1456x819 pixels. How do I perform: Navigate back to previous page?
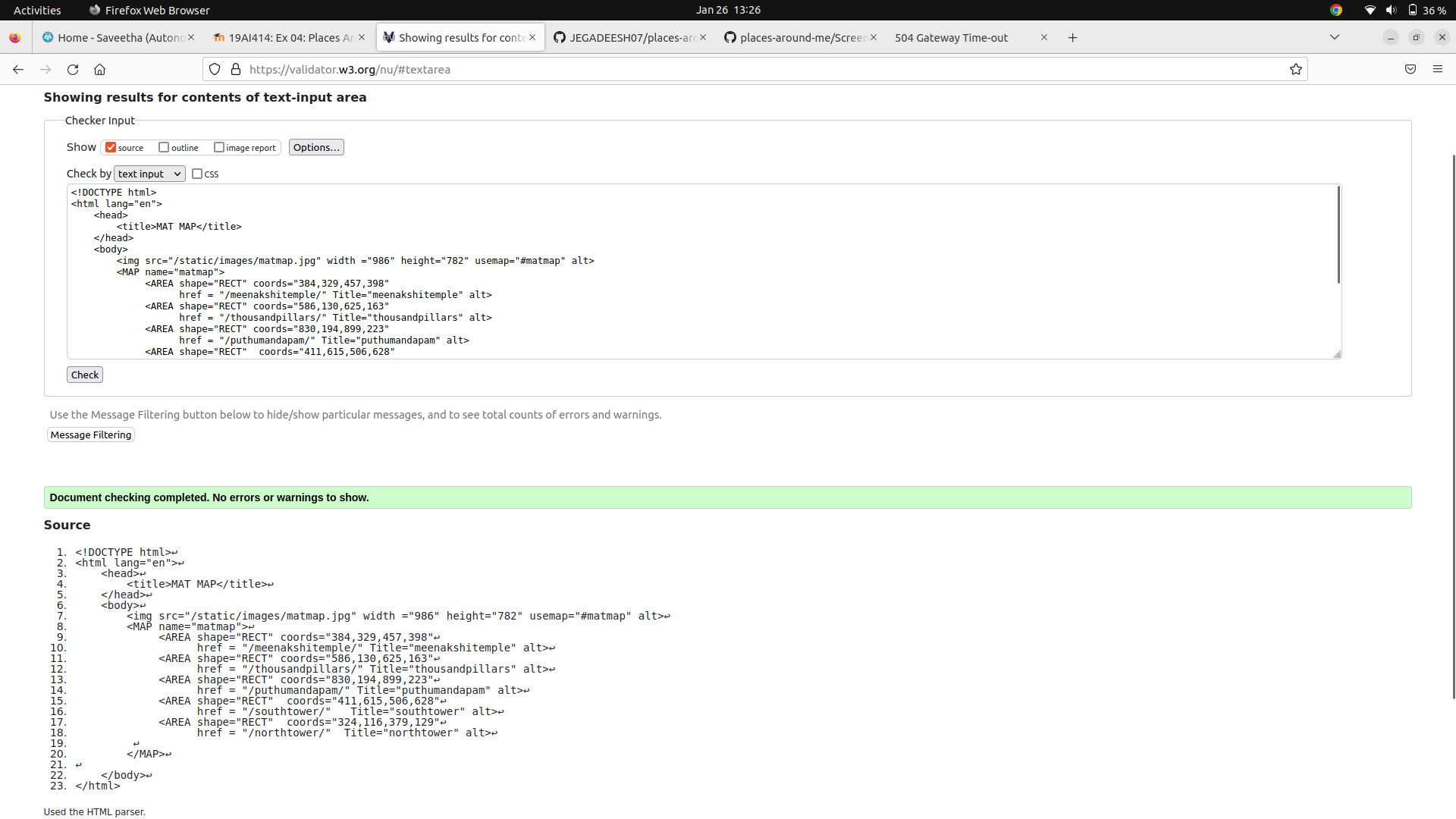click(18, 69)
